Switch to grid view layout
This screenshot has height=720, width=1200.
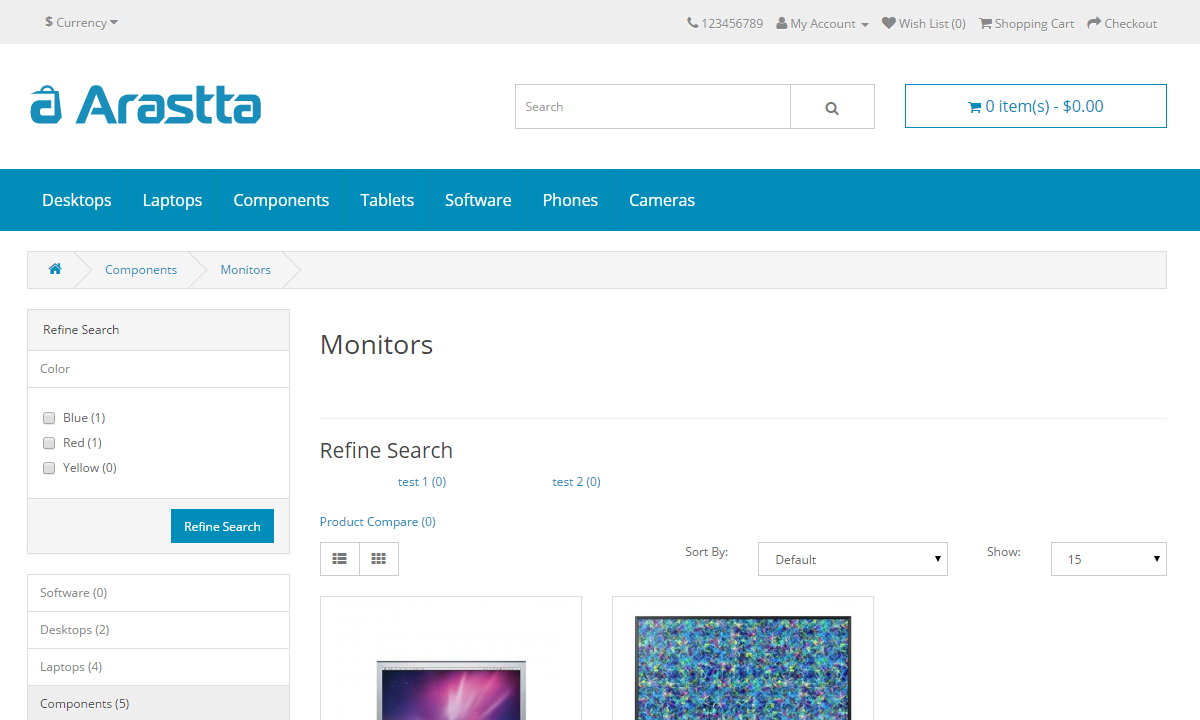[x=379, y=559]
